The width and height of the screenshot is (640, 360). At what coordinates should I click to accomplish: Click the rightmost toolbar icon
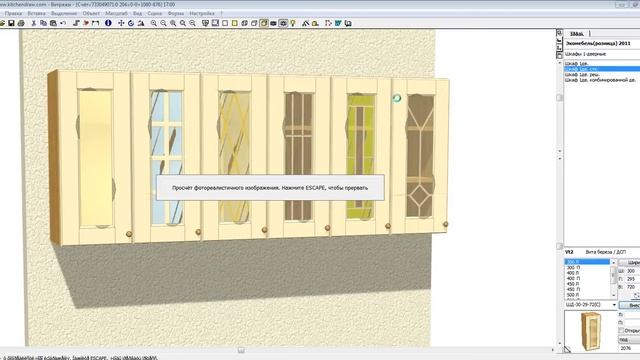tap(348, 23)
